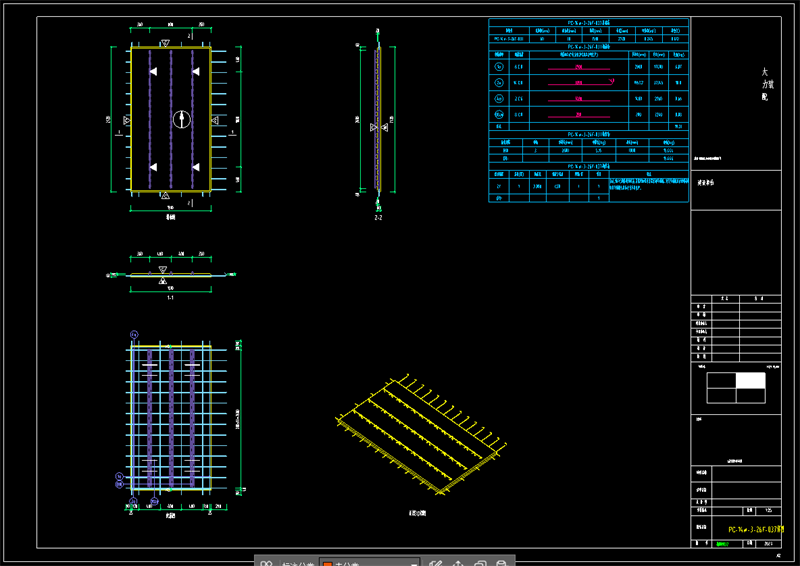Click the printer icon in bottom toolbar
This screenshot has height=566, width=800.
502,563
